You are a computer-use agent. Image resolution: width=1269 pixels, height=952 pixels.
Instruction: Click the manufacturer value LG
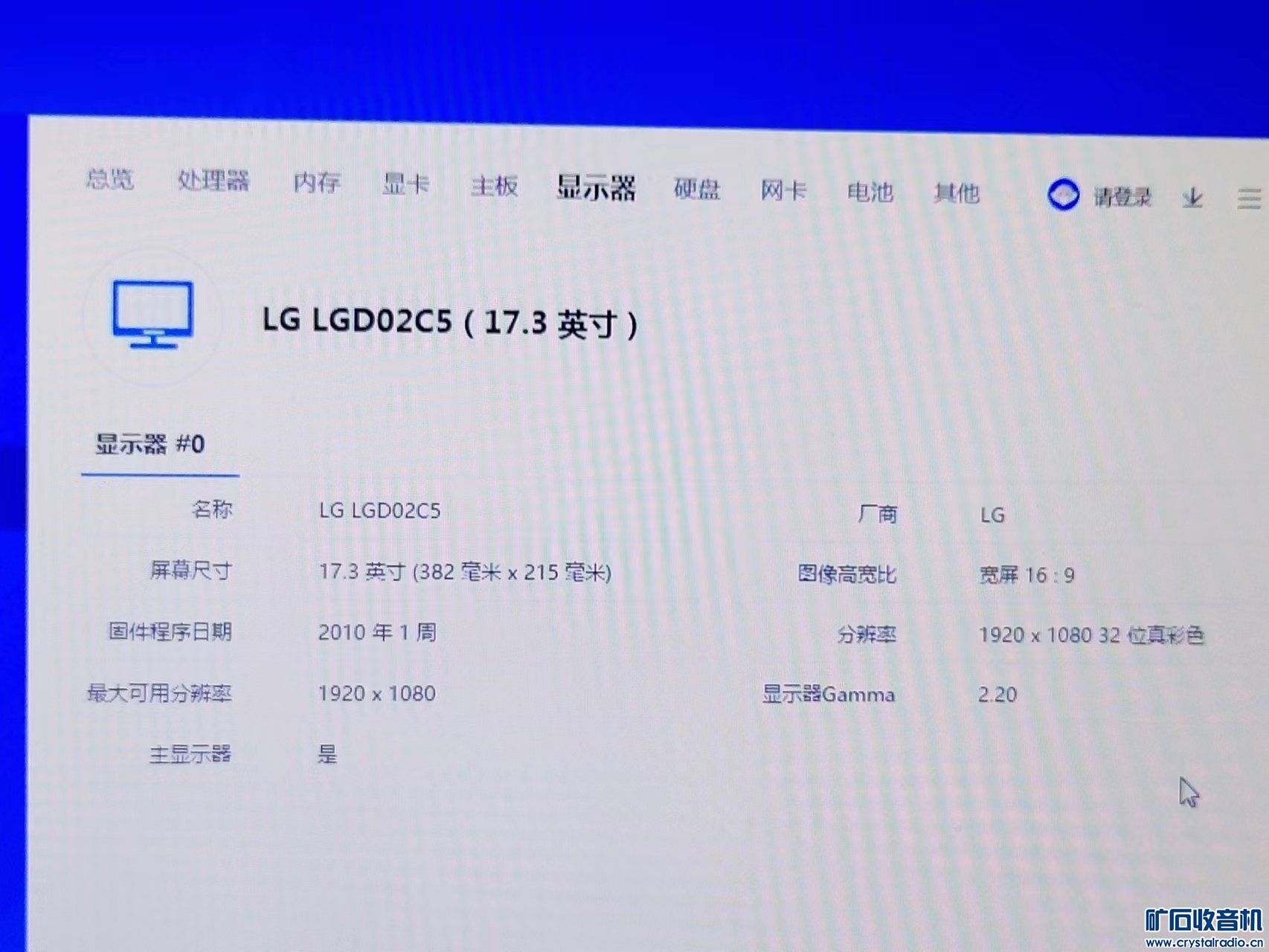tap(993, 515)
